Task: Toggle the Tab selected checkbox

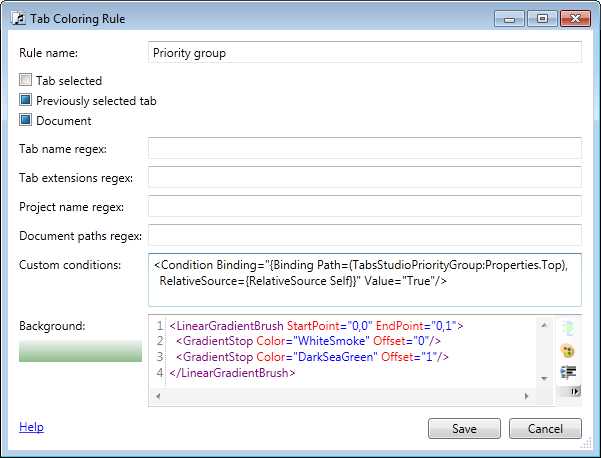Action: click(x=25, y=80)
